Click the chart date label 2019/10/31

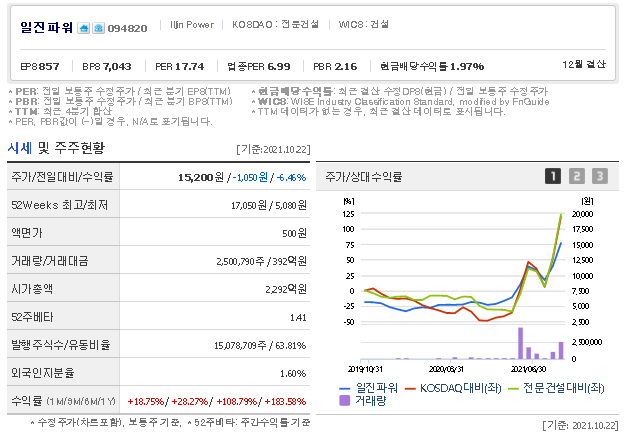pyautogui.click(x=365, y=369)
